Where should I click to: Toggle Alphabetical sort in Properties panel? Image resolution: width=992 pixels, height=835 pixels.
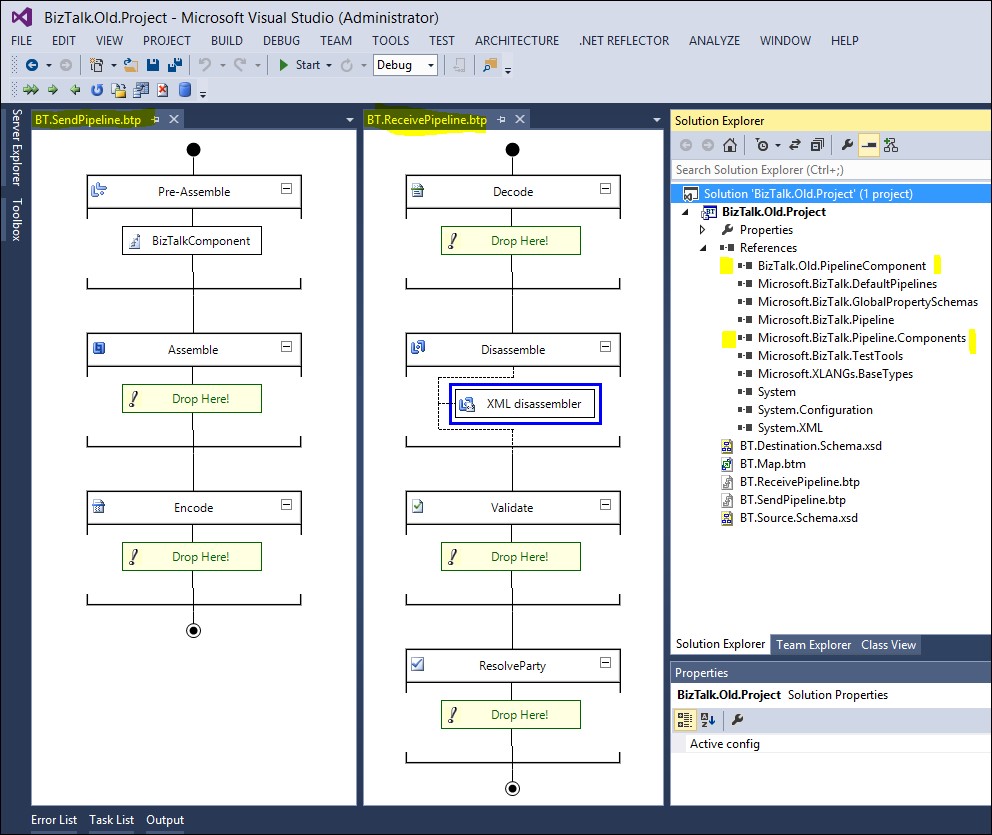click(708, 720)
